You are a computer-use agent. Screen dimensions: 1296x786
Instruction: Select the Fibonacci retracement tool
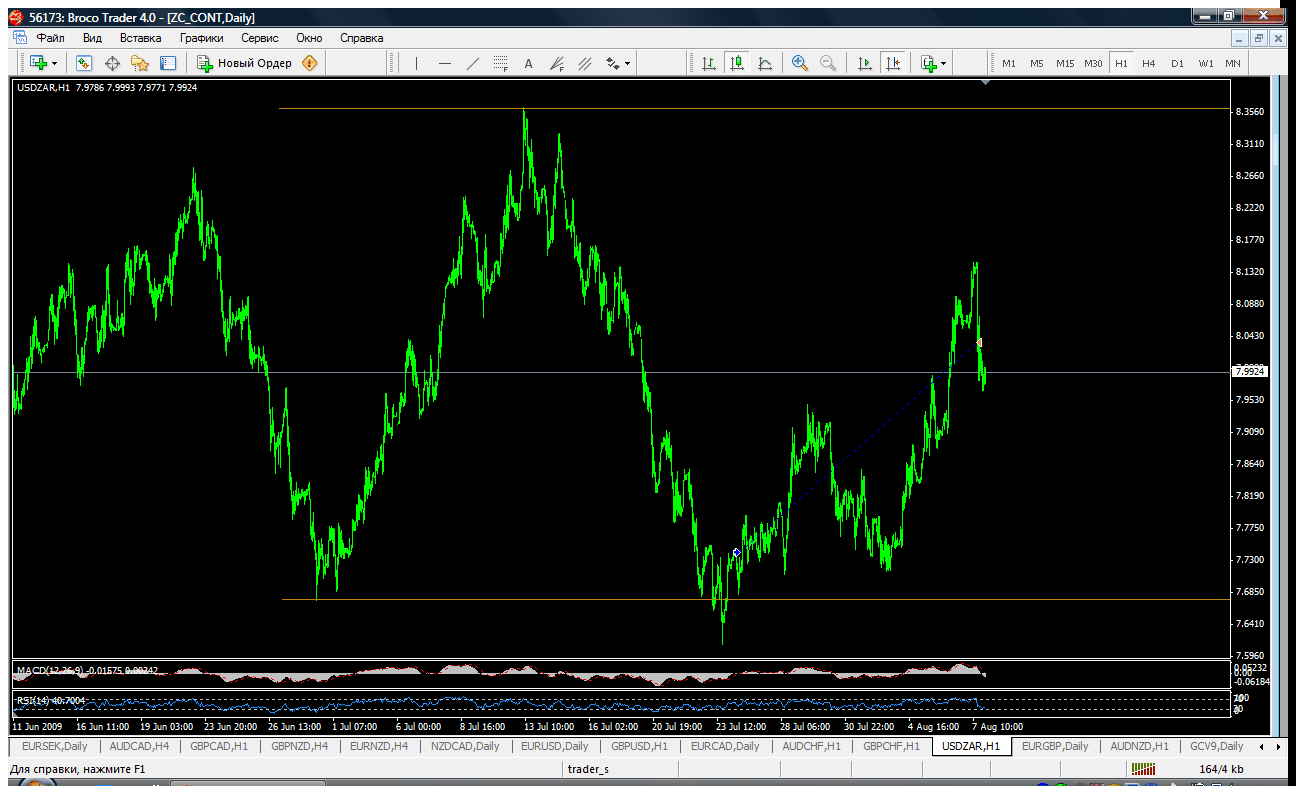point(501,63)
